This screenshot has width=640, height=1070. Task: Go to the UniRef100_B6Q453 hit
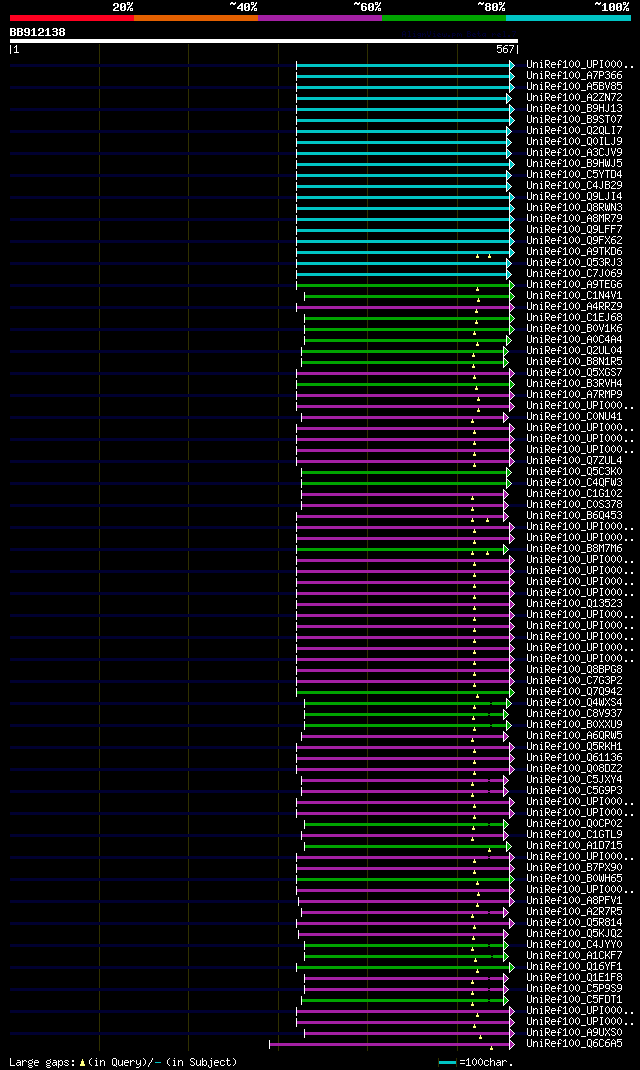(x=574, y=516)
